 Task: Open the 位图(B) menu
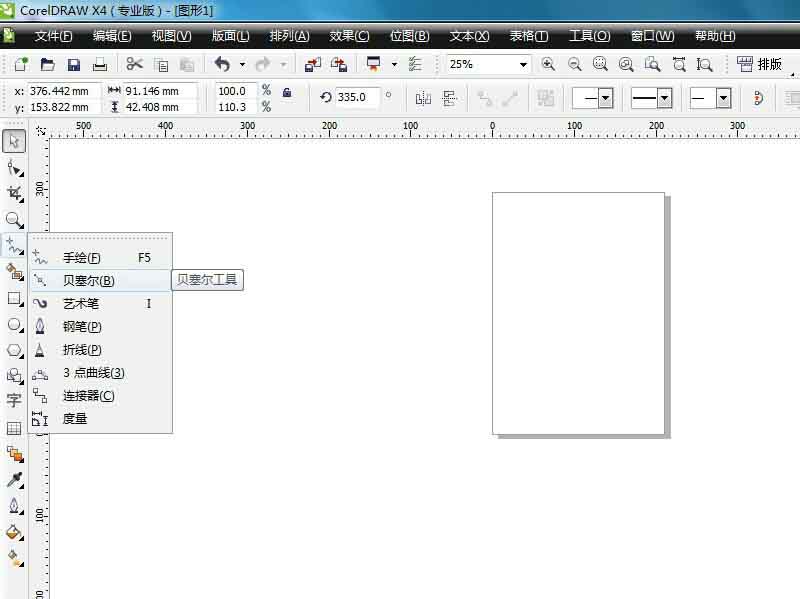coord(409,36)
